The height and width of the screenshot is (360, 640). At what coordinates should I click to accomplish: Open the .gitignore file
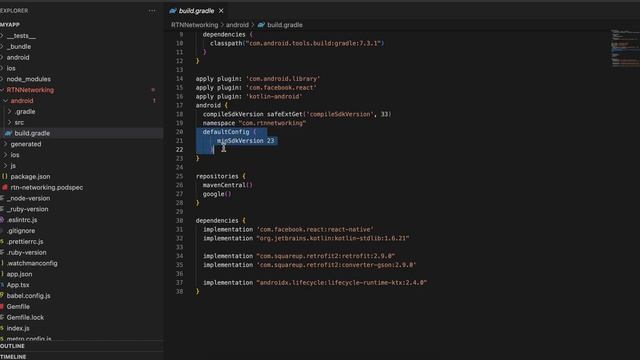(x=21, y=231)
